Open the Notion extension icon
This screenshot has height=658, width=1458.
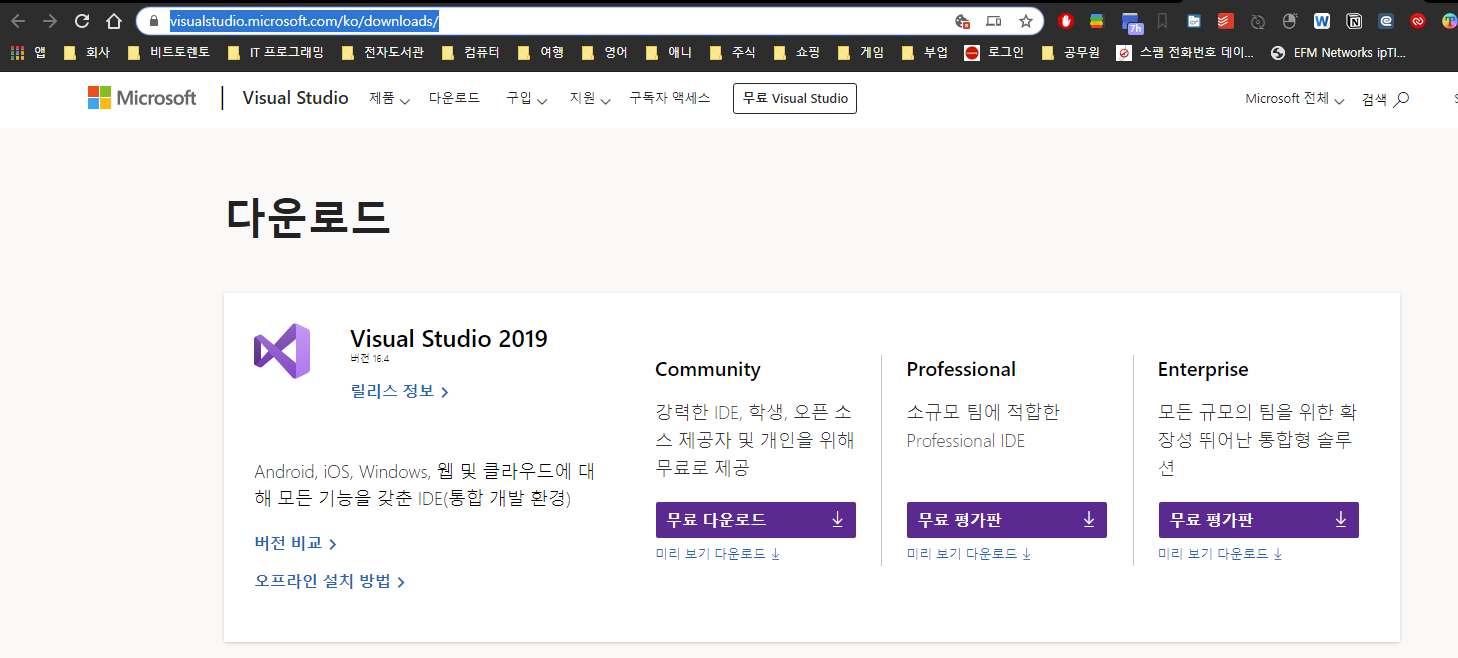1354,20
